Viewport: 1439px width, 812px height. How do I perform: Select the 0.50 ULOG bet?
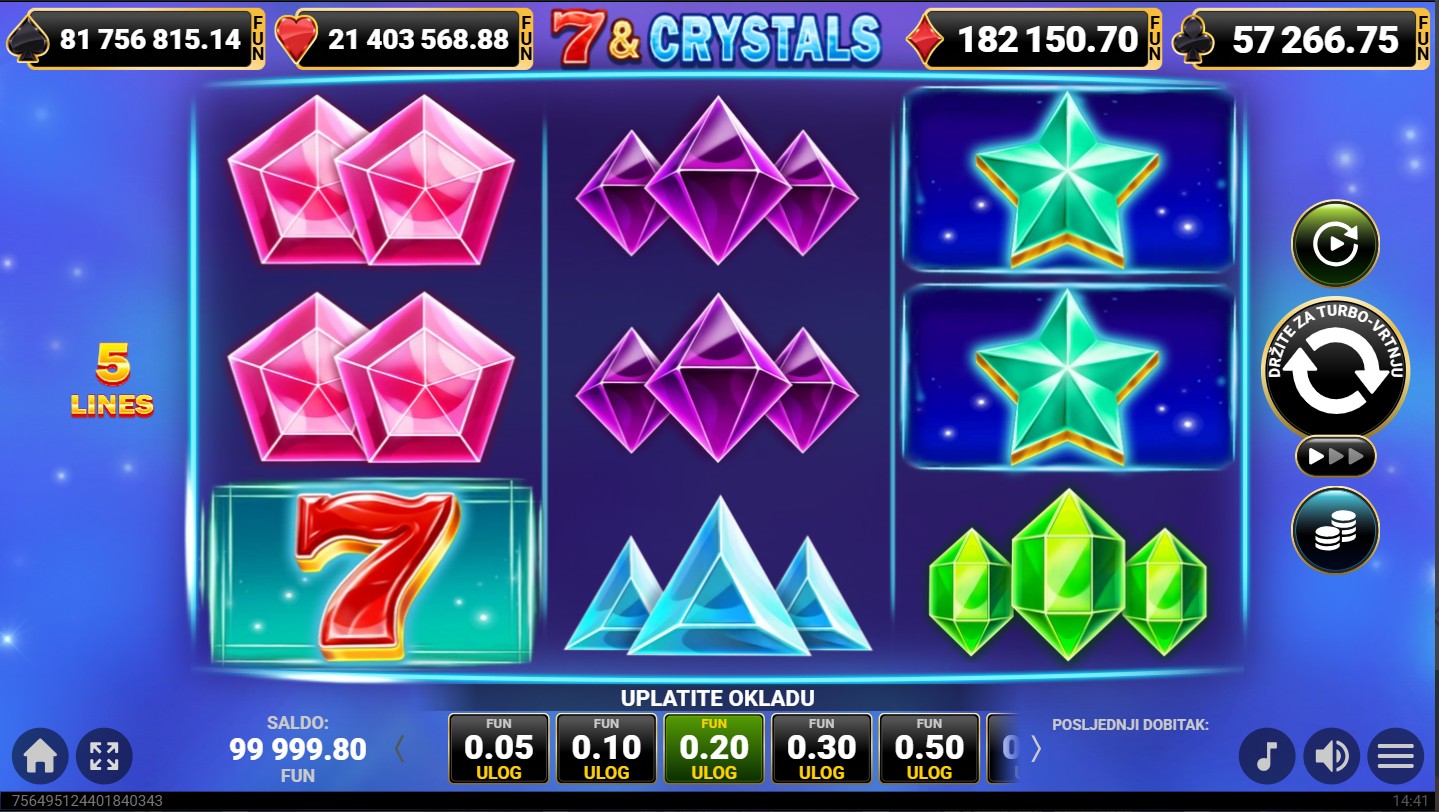coord(929,748)
